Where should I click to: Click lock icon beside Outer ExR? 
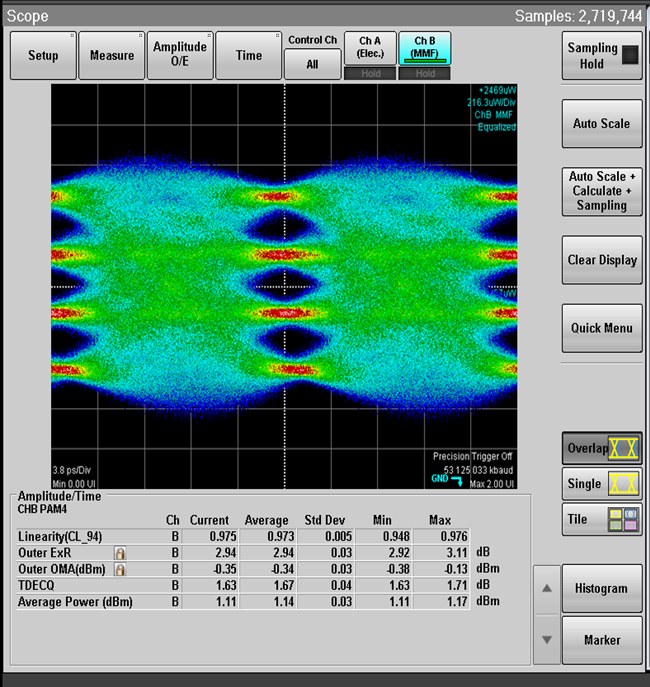(120, 552)
